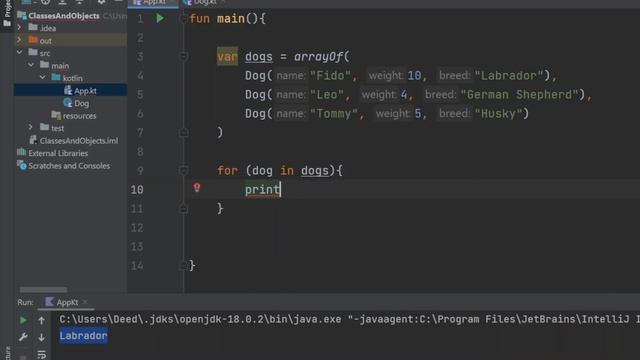The height and width of the screenshot is (360, 640).
Task: Select the App.kt file icon in tree
Action: pyautogui.click(x=68, y=91)
